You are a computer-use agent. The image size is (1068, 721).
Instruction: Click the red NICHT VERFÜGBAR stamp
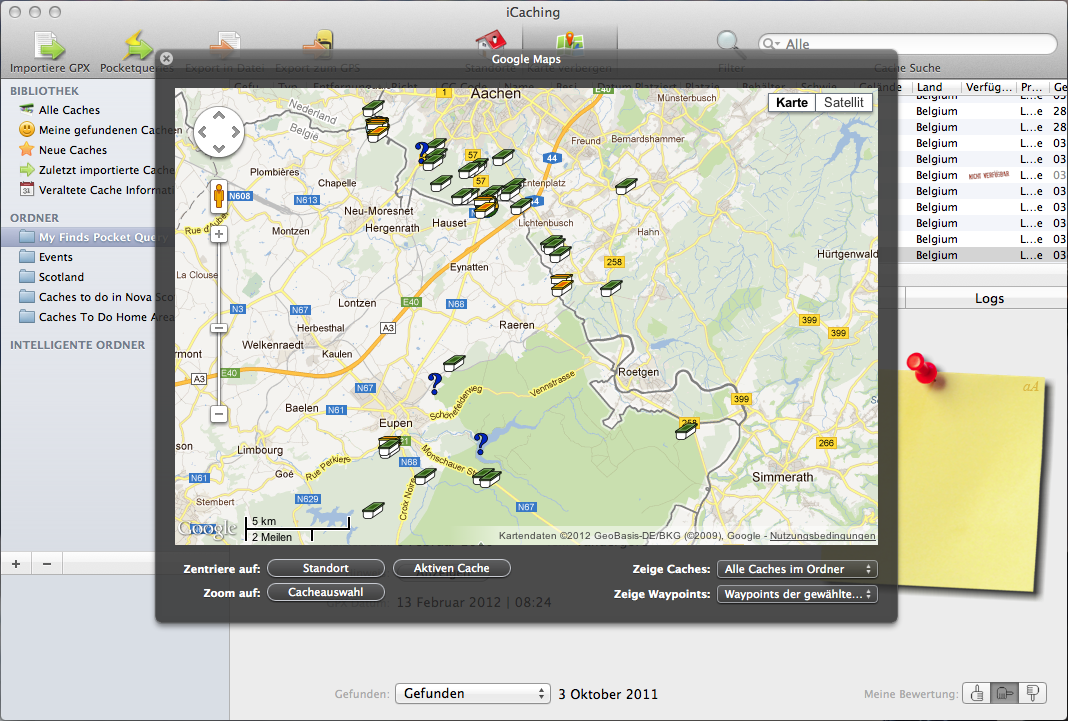coord(988,175)
